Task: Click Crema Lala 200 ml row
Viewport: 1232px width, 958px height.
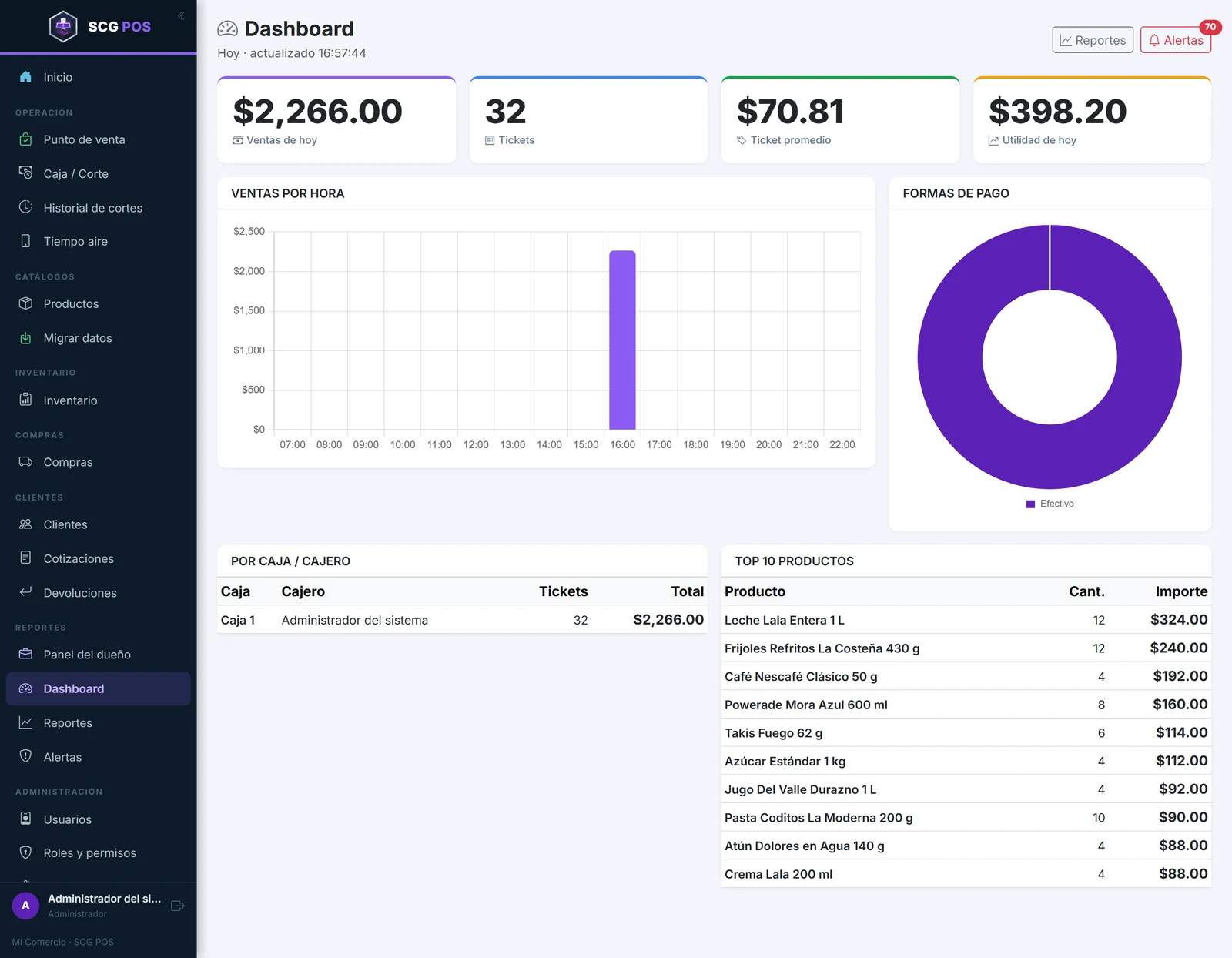Action: click(x=966, y=874)
